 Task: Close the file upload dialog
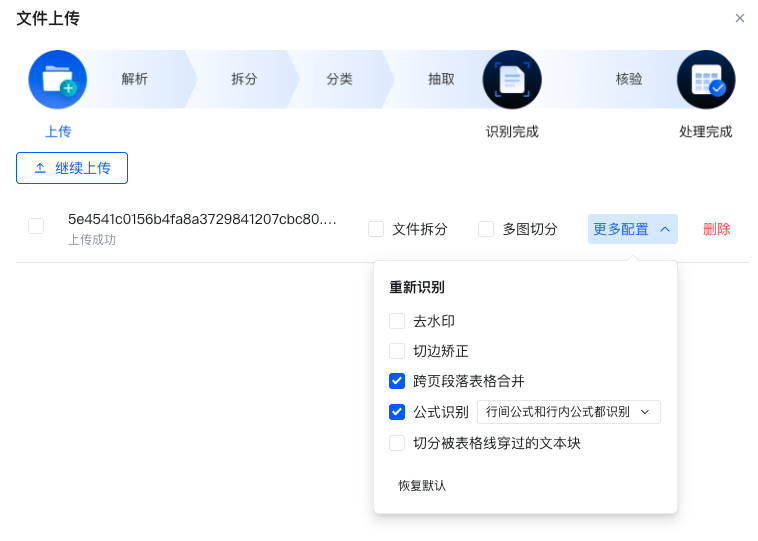click(x=740, y=18)
